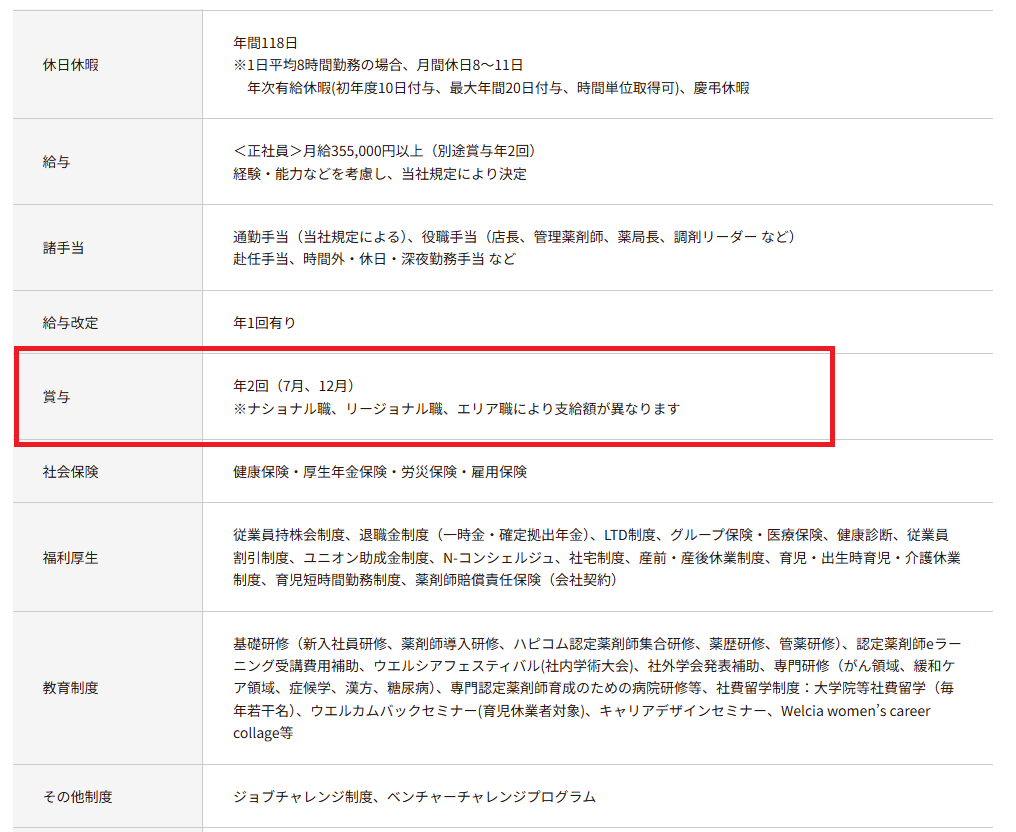The width and height of the screenshot is (1016, 832).
Task: Click the 休日休暇 row header
Action: [x=71, y=65]
